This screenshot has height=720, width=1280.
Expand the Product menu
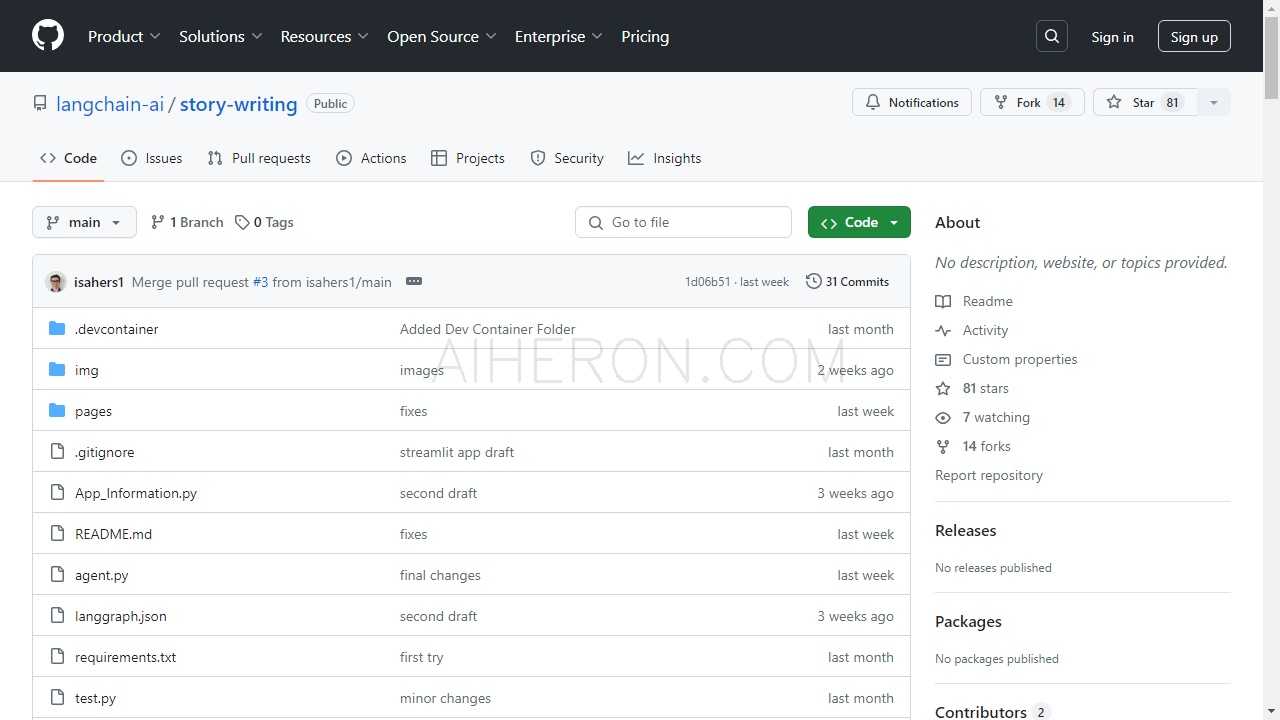tap(124, 36)
